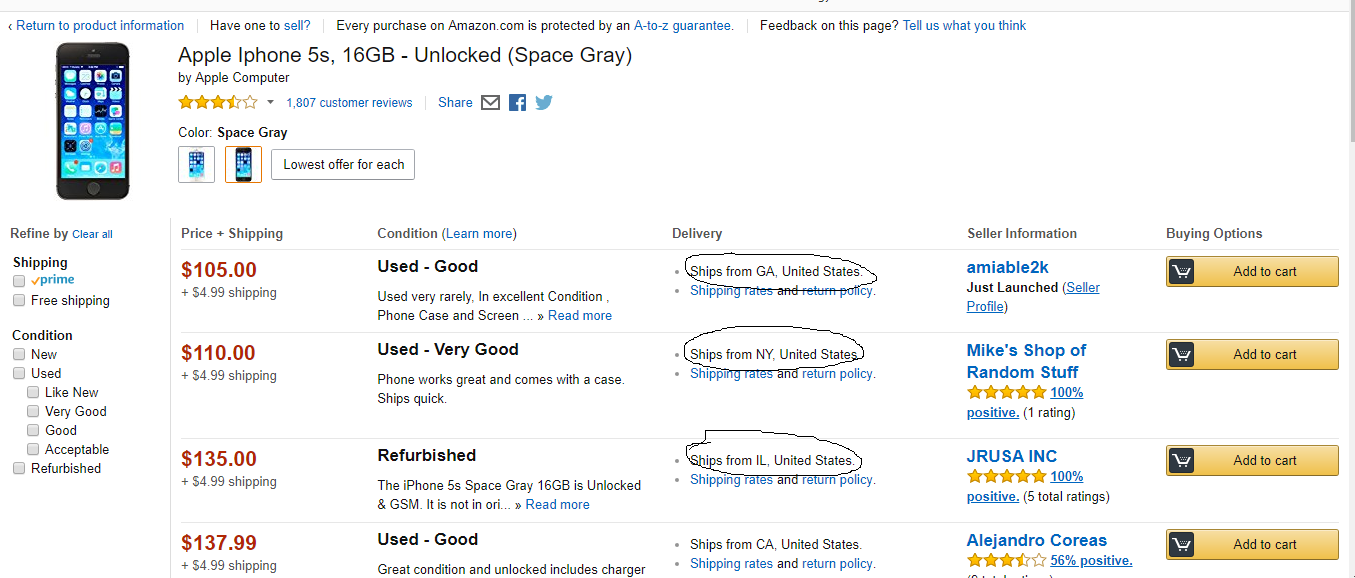The height and width of the screenshot is (578, 1355).
Task: Return to product information
Action: pyautogui.click(x=99, y=26)
